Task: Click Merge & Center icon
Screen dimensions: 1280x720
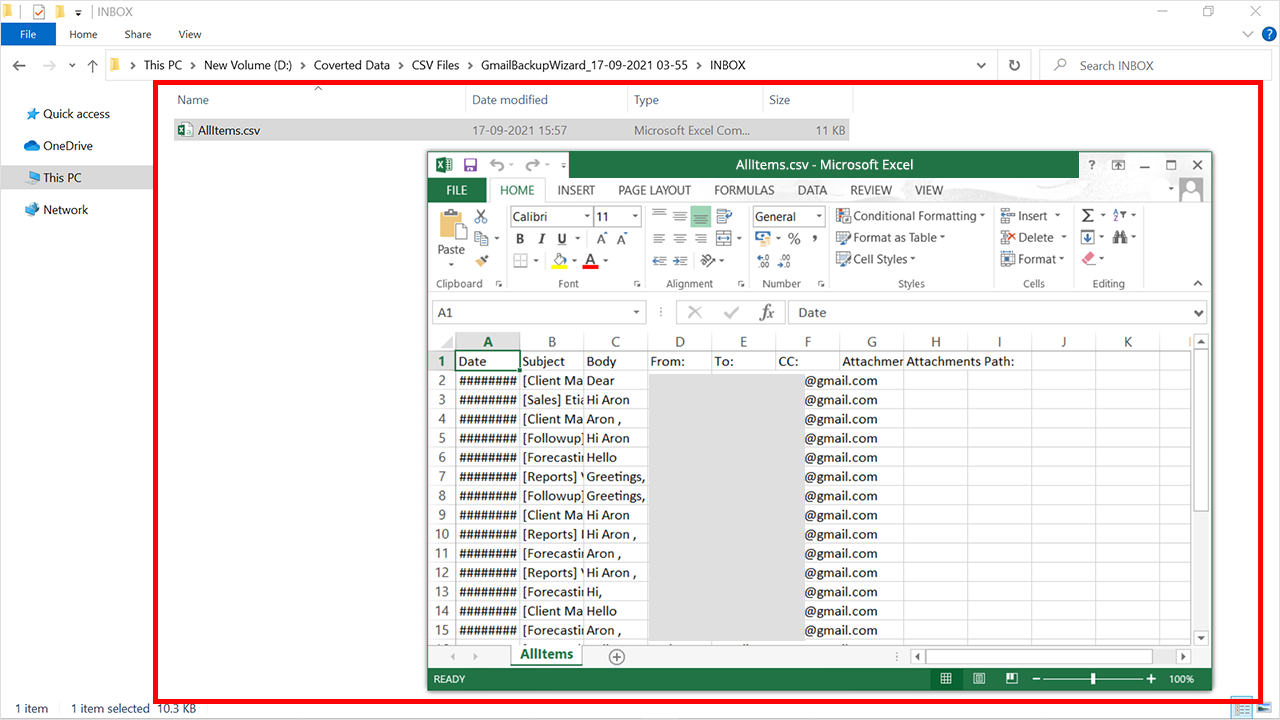Action: click(726, 238)
